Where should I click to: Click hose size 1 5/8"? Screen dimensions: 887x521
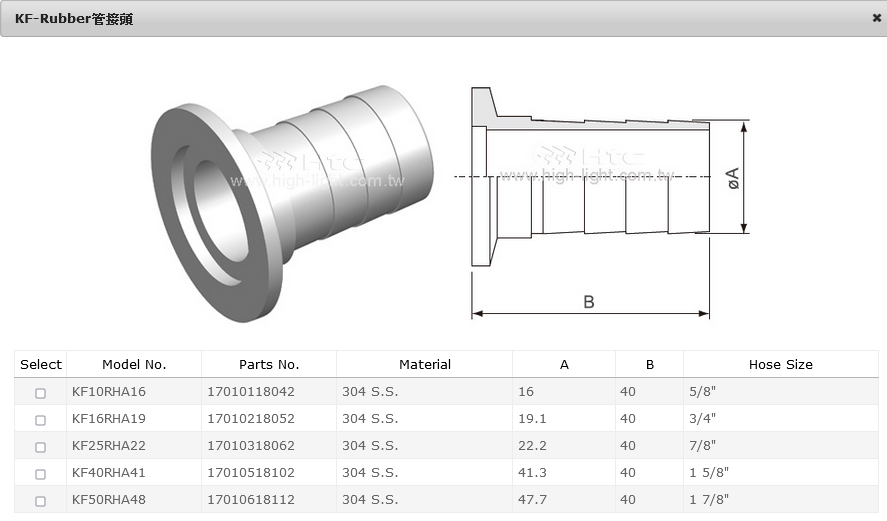tap(709, 472)
